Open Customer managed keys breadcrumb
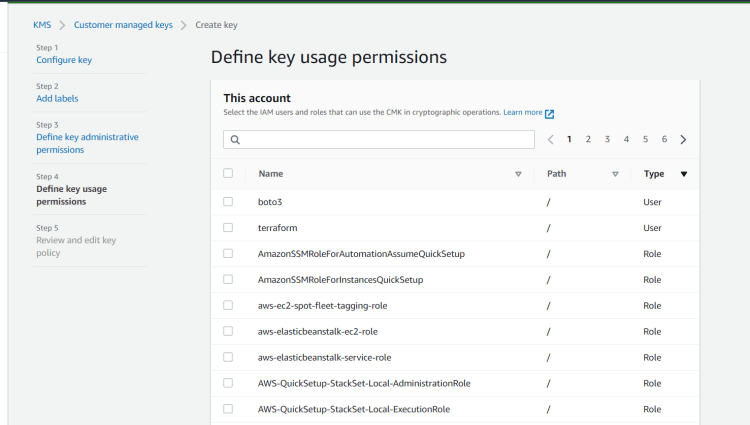Image resolution: width=750 pixels, height=425 pixels. coord(124,24)
